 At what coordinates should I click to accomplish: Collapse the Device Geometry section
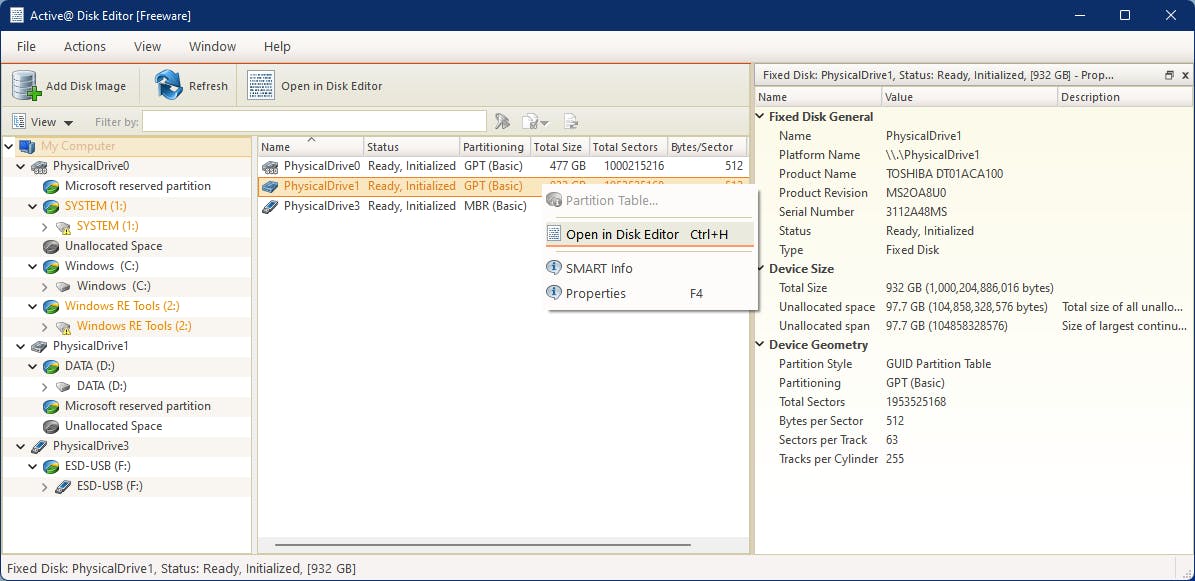(759, 344)
